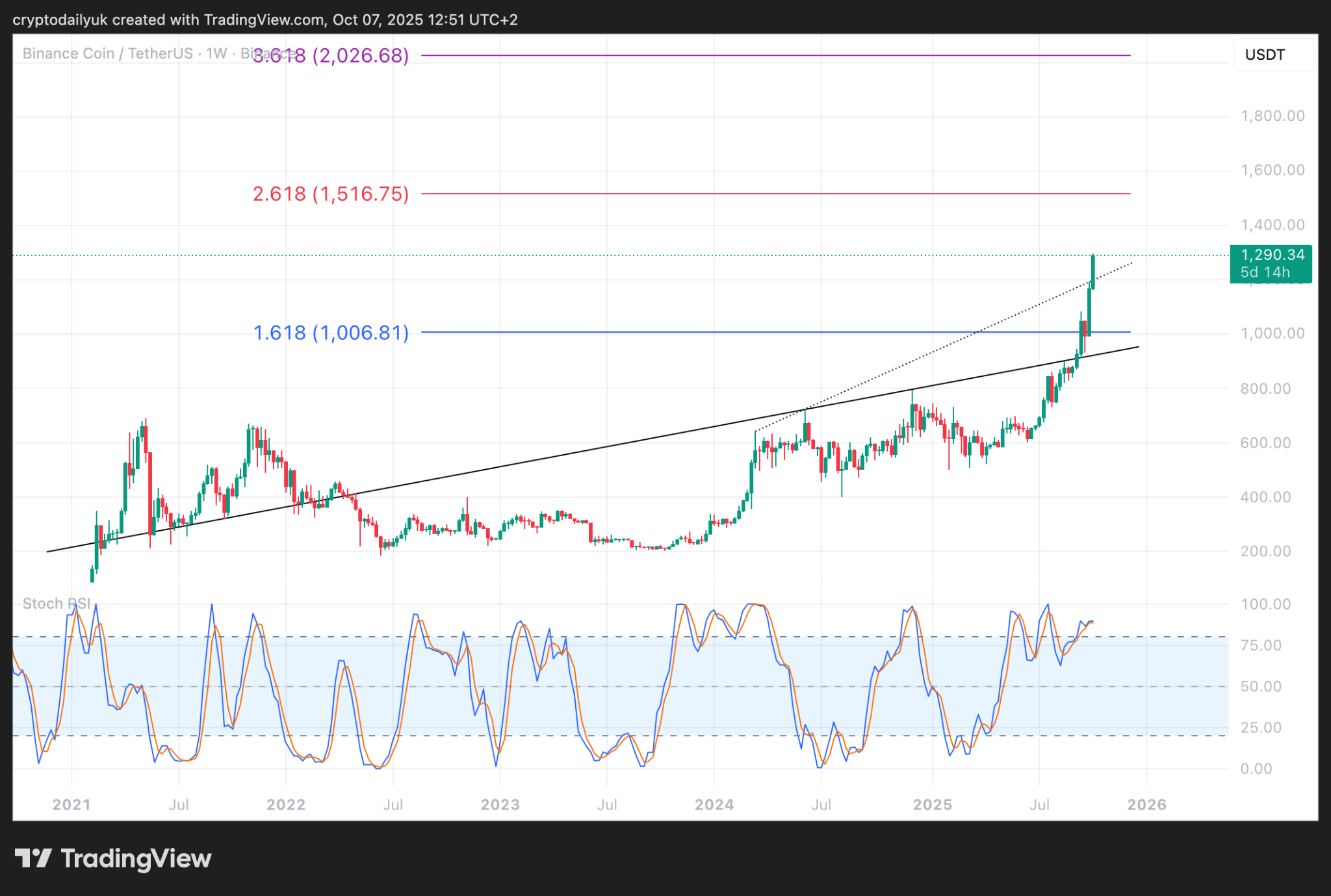Click the 2022 label on time axis
Viewport: 1331px width, 896px height.
[286, 805]
